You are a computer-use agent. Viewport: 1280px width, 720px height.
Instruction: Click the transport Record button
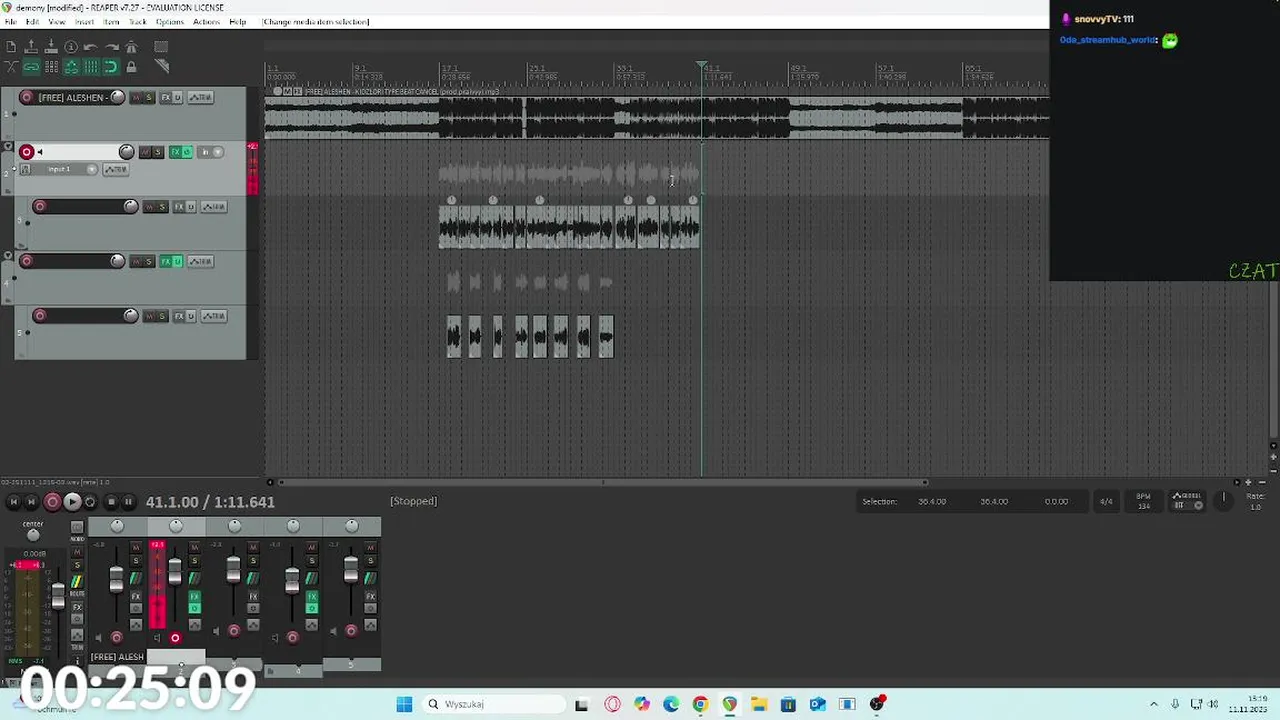(53, 502)
